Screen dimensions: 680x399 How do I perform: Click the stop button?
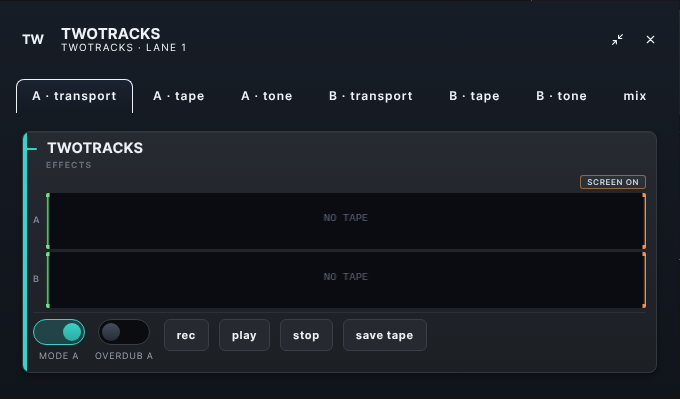click(x=306, y=335)
